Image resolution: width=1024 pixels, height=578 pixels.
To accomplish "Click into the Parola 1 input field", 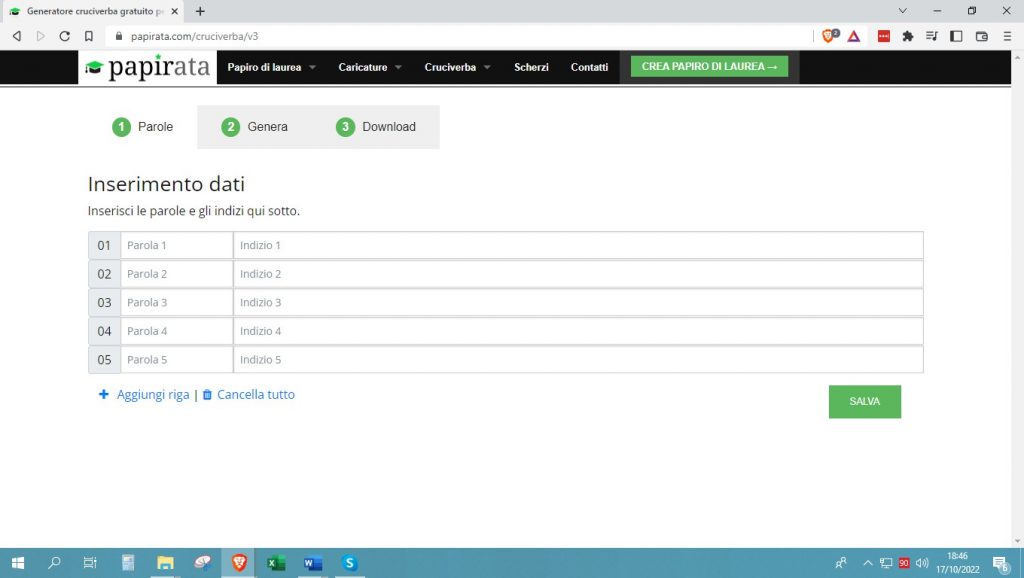I will tap(177, 246).
